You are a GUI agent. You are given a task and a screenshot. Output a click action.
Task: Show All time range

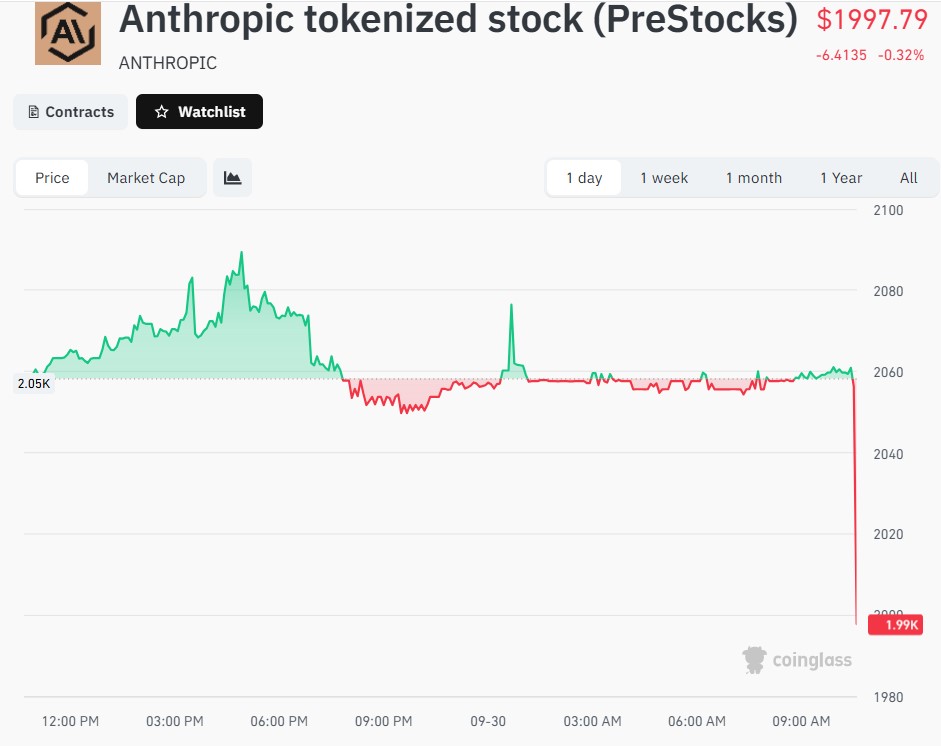pyautogui.click(x=909, y=178)
